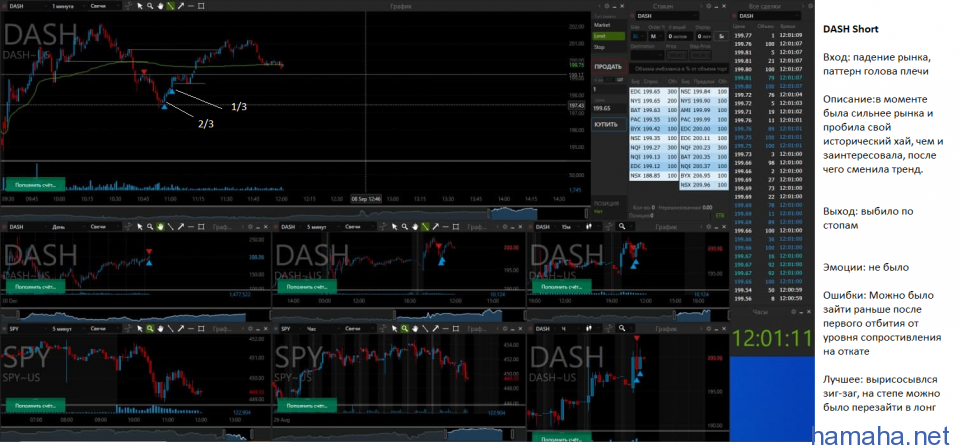Toggle the green trend line tool in the DASH 1-minute chart
Screen dimensions: 960x447
(170, 6)
